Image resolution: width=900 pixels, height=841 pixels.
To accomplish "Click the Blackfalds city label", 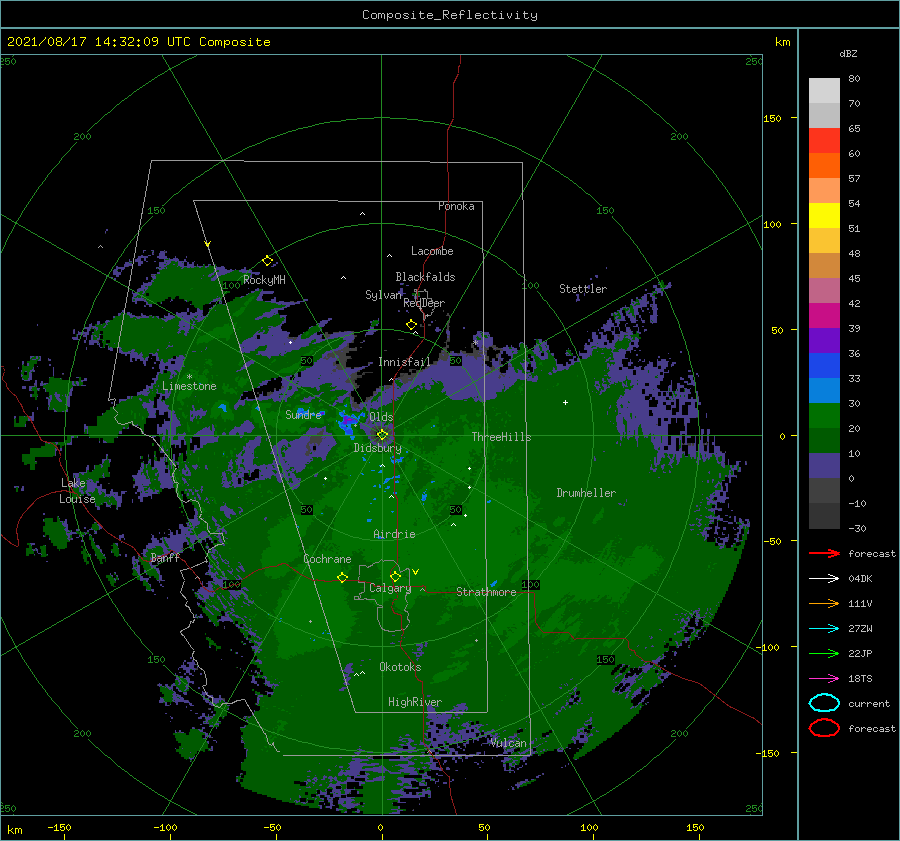I will coord(425,277).
